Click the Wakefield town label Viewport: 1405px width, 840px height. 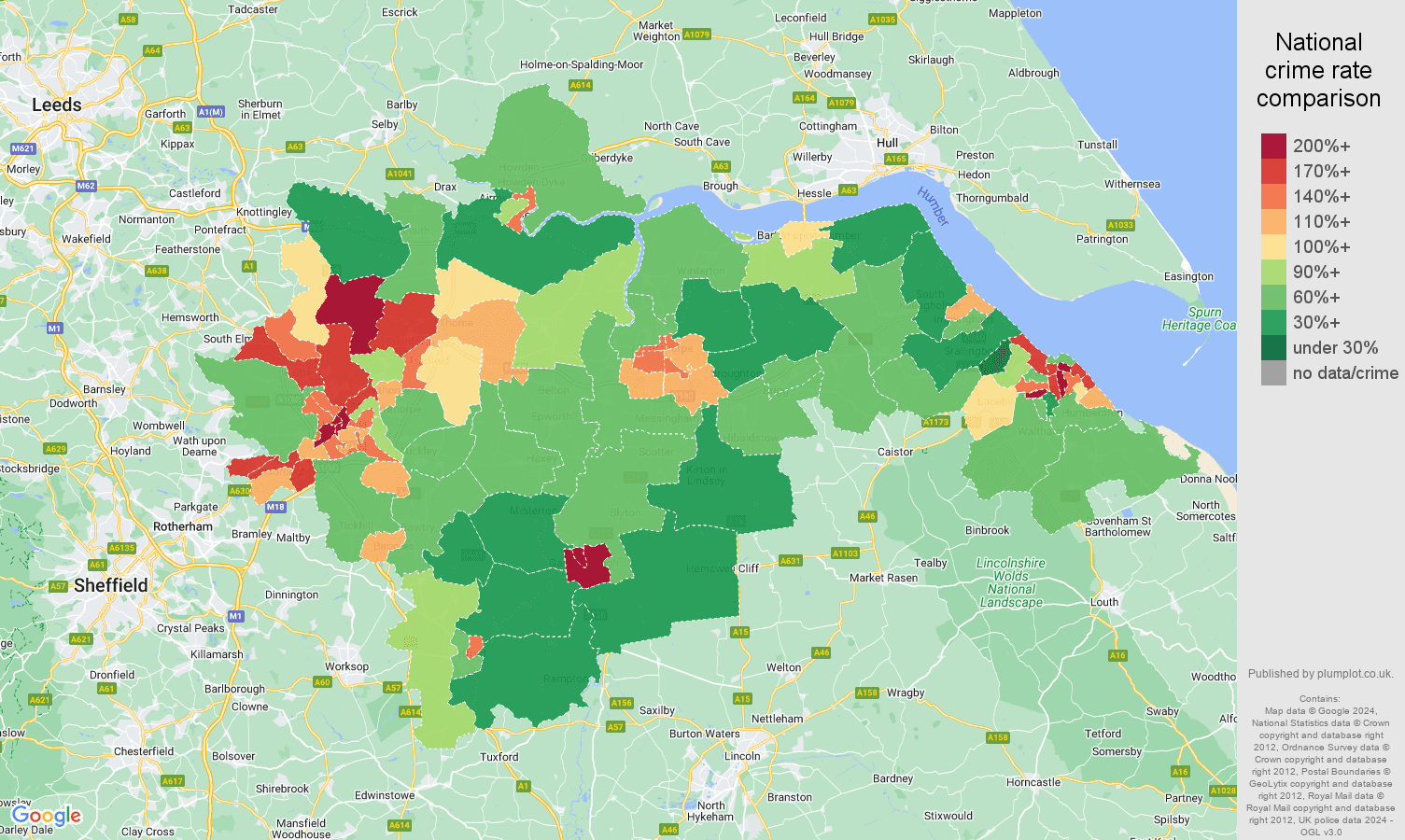[86, 239]
